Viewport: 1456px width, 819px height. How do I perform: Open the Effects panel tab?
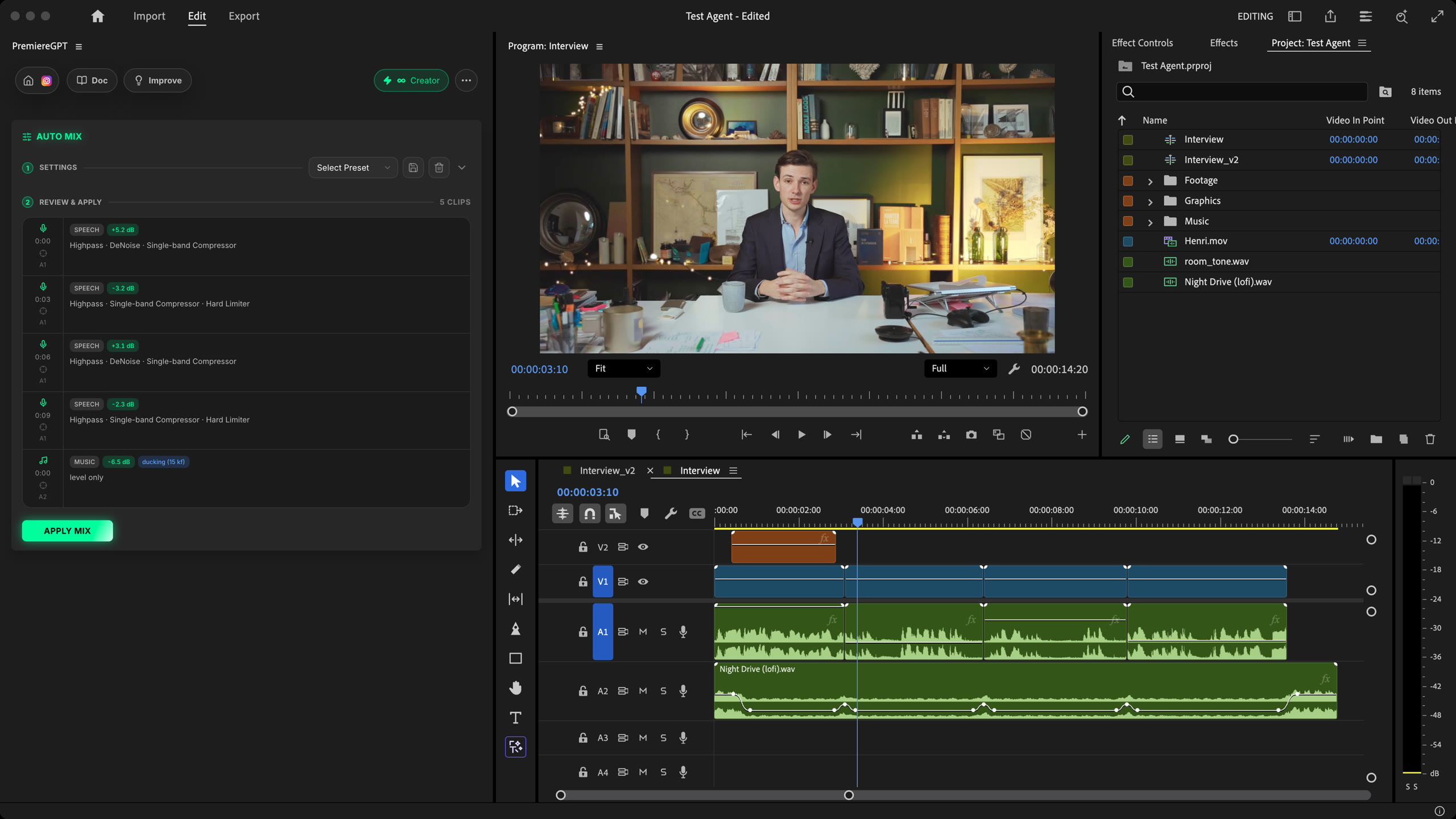coord(1223,43)
